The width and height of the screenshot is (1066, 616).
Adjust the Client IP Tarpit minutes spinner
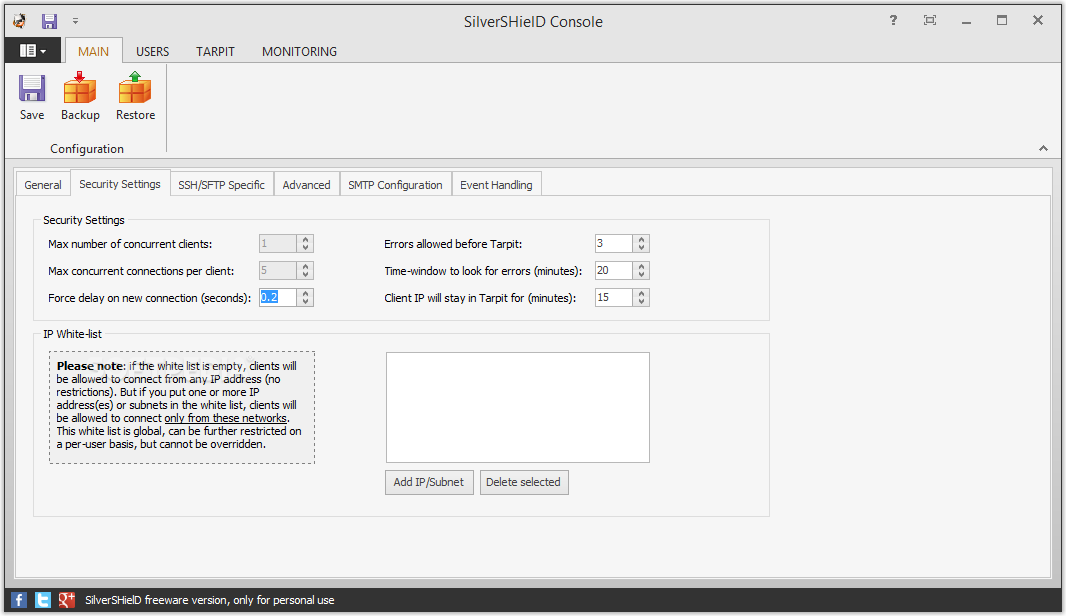point(642,297)
